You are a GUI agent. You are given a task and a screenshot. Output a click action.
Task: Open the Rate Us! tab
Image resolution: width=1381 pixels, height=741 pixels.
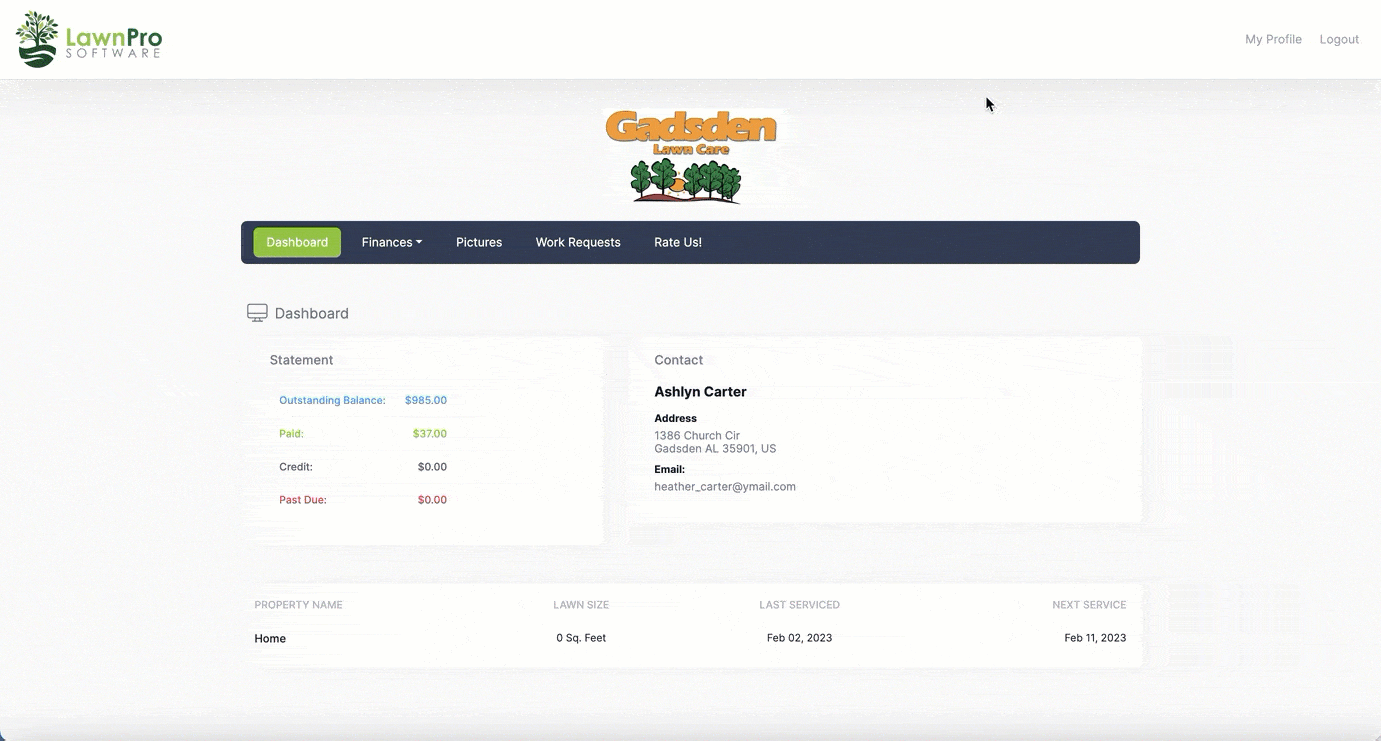click(678, 242)
